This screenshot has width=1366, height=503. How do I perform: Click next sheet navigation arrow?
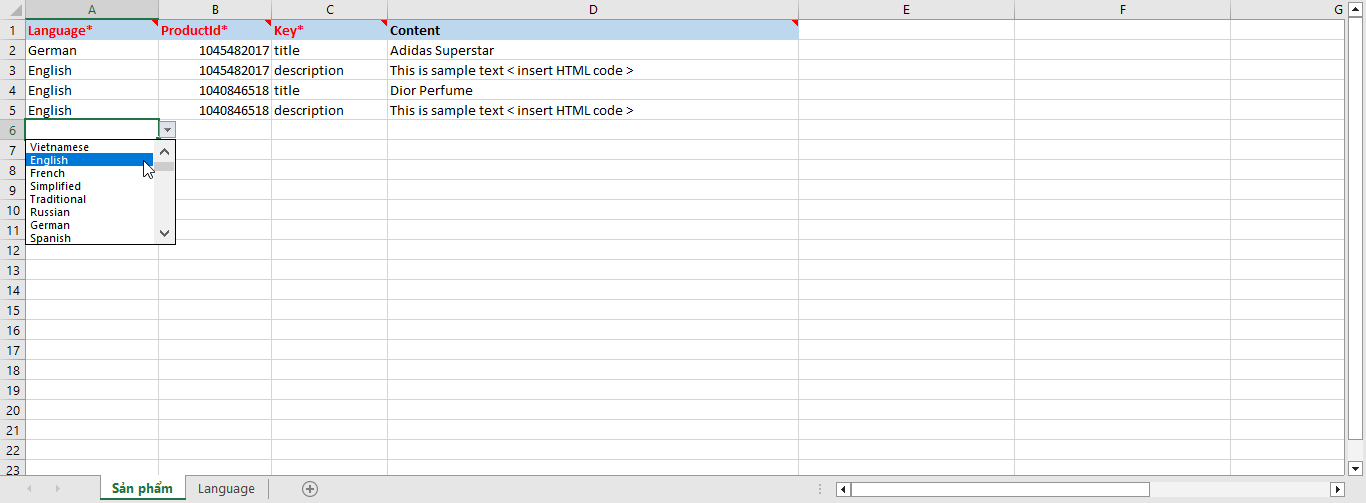(58, 489)
